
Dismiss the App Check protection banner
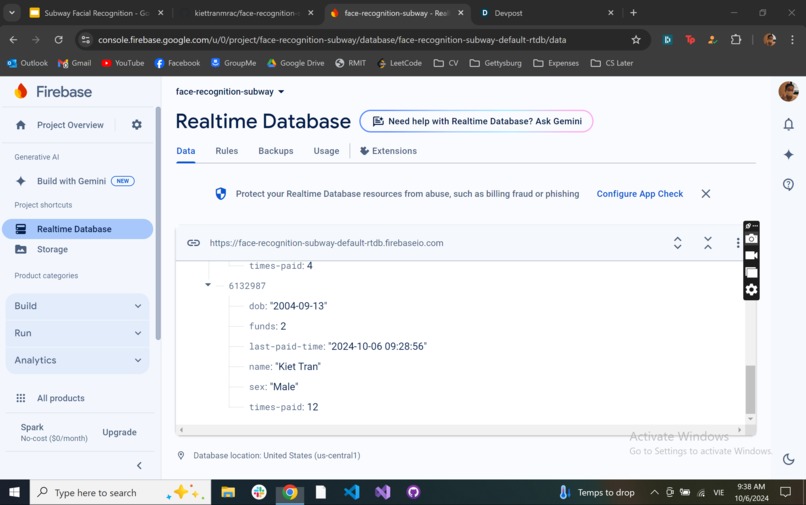706,194
